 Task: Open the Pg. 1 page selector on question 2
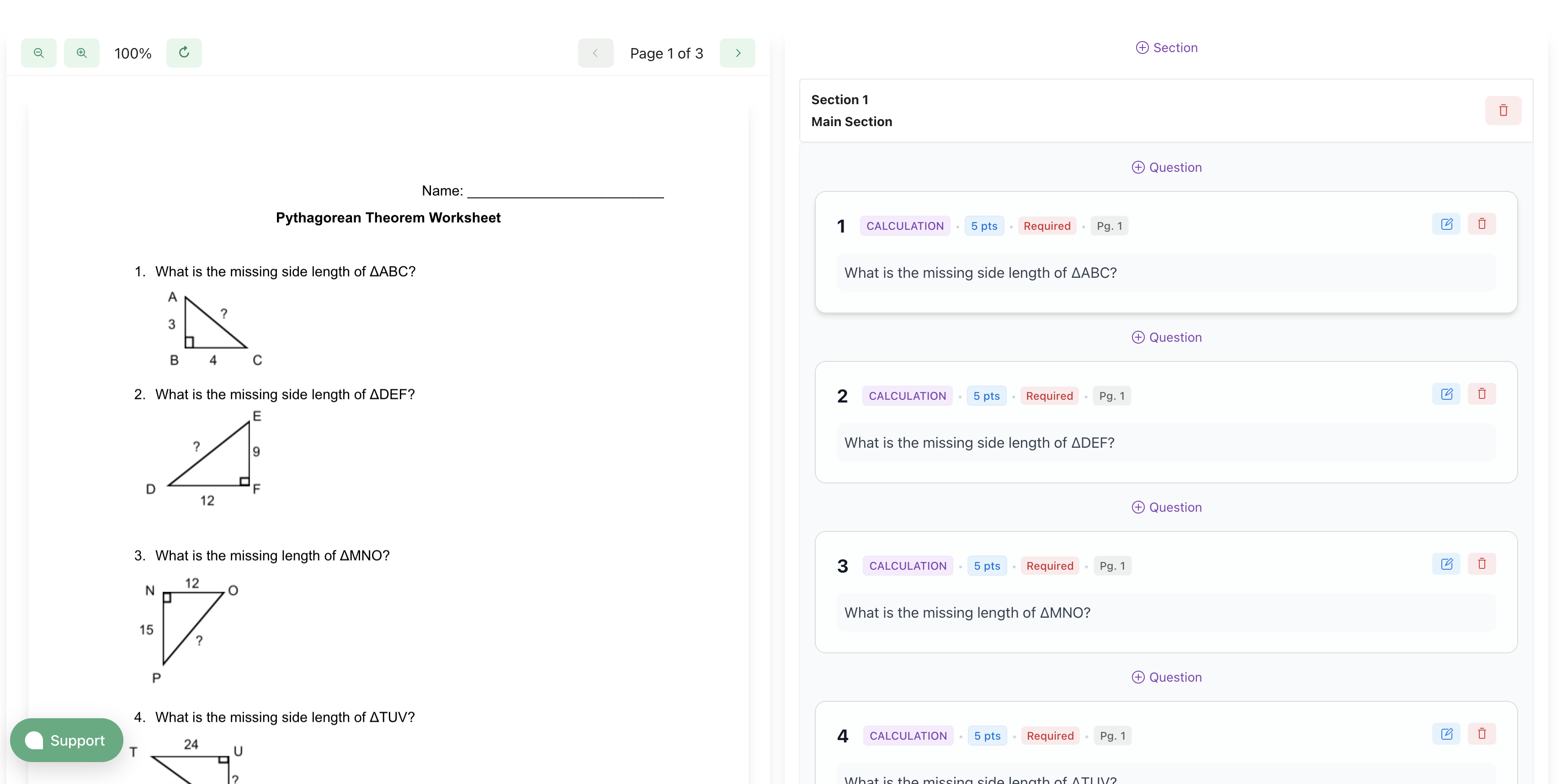(1111, 395)
